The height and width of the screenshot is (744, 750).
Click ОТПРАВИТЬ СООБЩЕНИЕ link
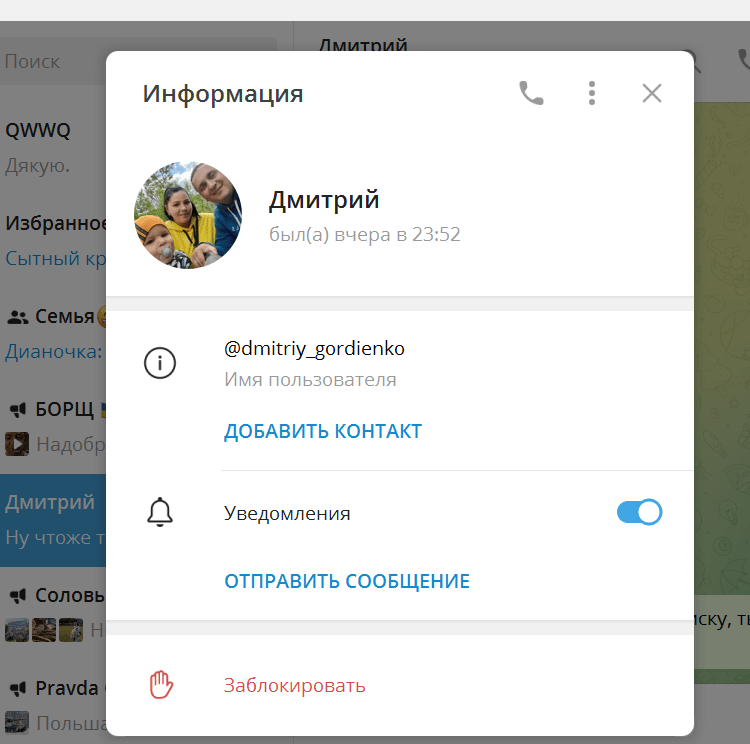[347, 581]
